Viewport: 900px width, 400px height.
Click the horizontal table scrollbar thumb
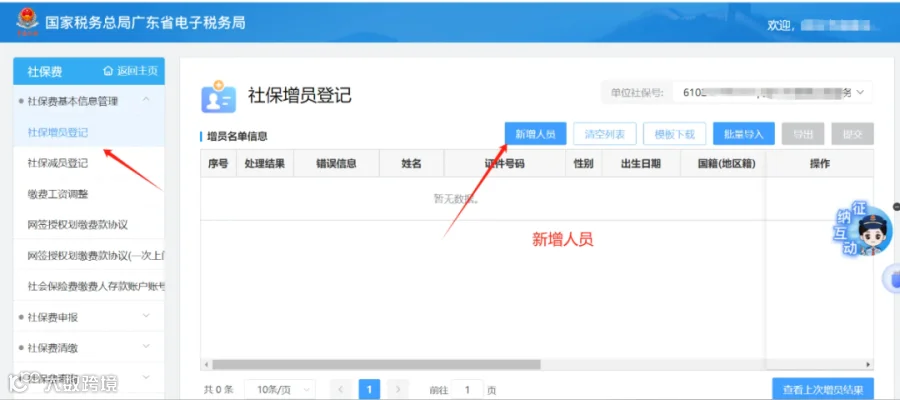coord(377,364)
